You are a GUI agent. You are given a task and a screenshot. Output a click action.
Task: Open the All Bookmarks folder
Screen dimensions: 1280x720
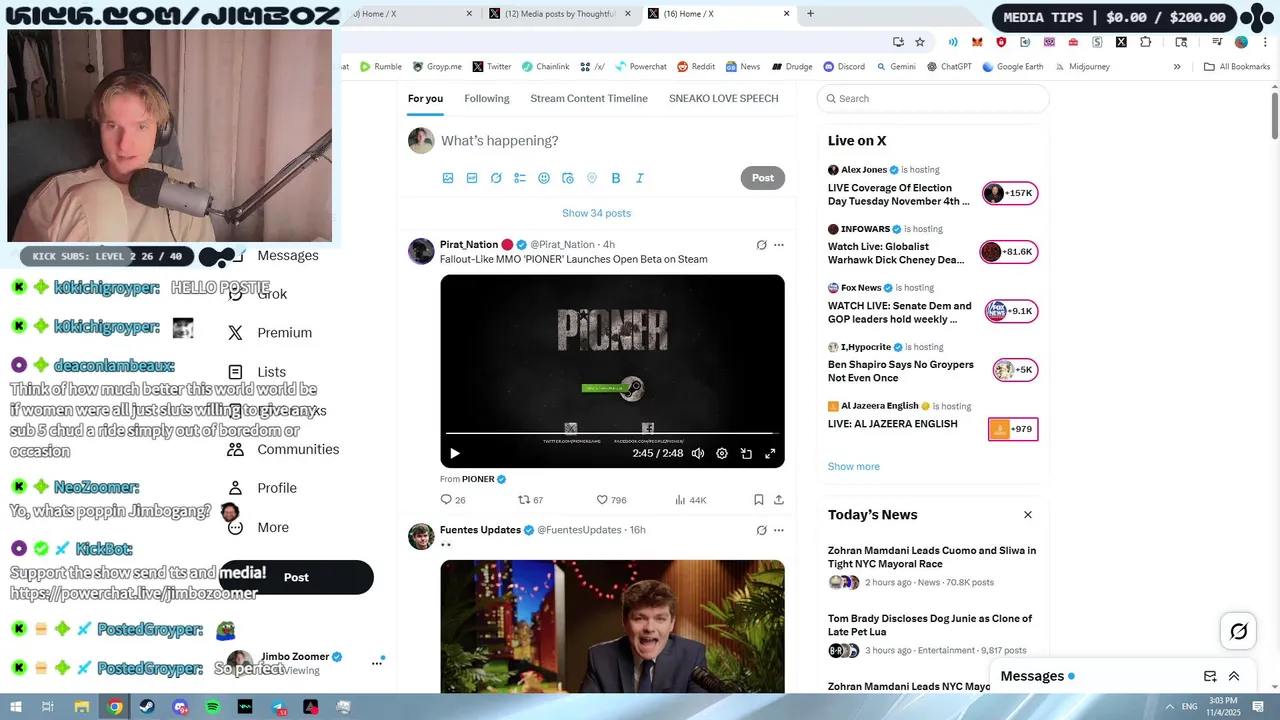1236,67
